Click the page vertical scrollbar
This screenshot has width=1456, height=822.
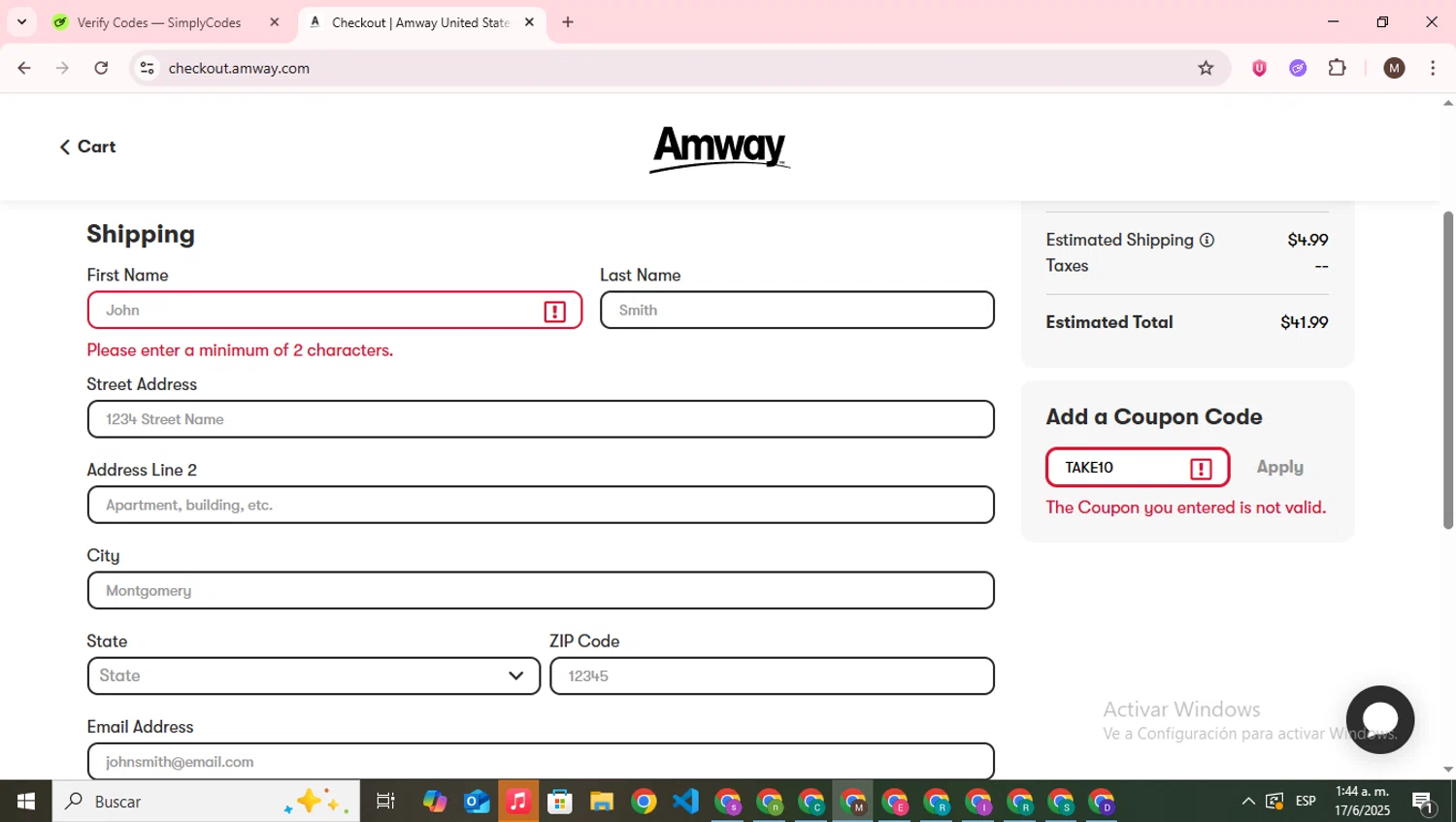click(x=1447, y=369)
